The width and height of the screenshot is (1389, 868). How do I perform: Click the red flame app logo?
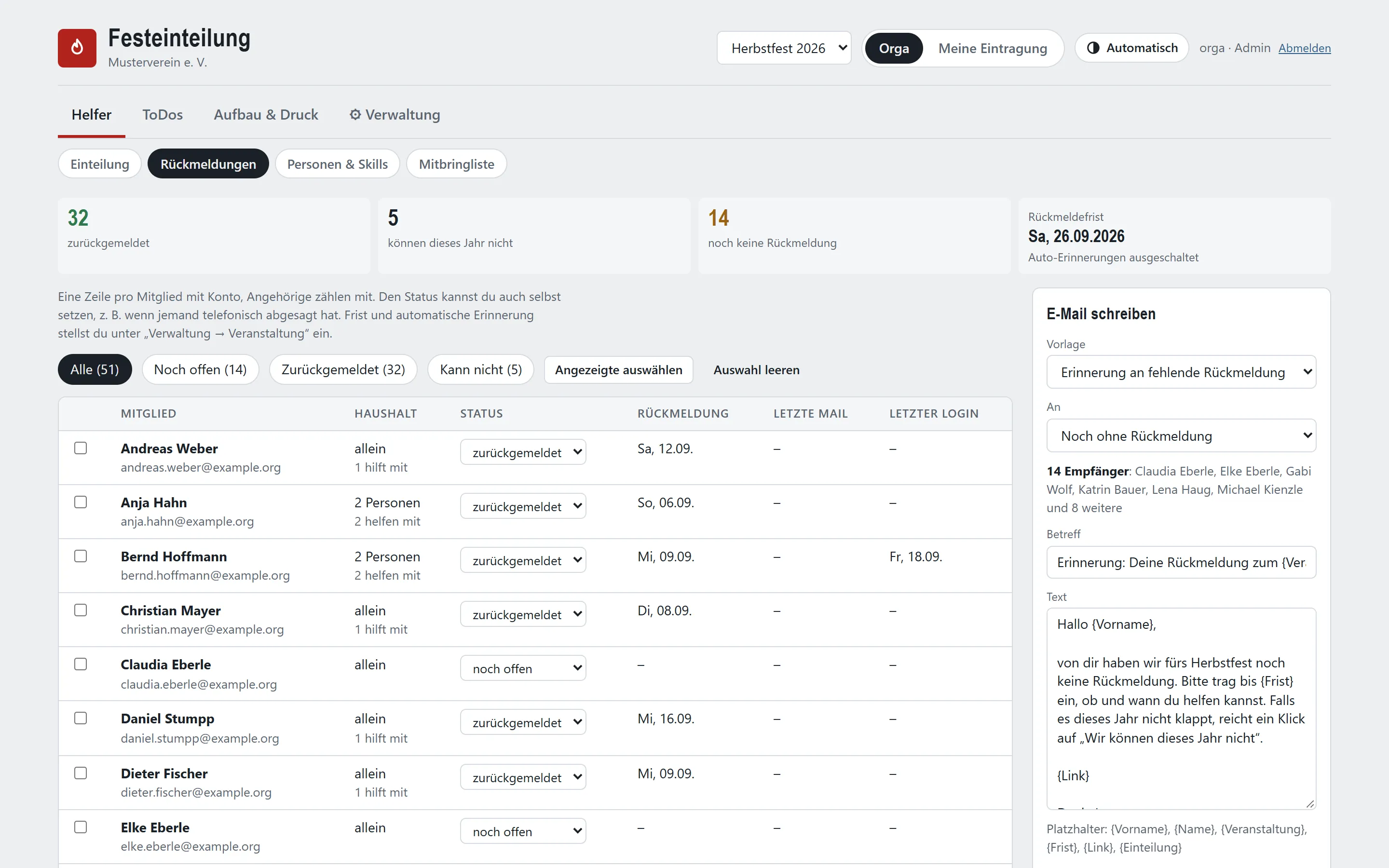[x=77, y=48]
